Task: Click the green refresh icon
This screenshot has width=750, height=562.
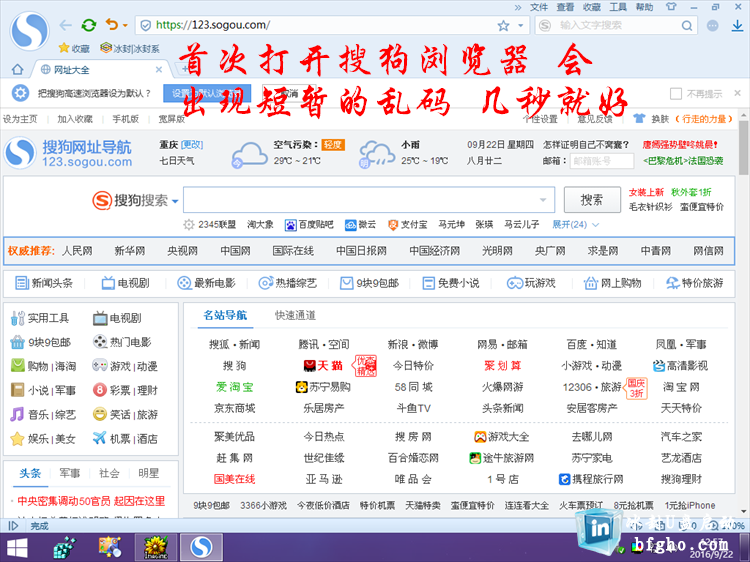Action: [x=89, y=25]
